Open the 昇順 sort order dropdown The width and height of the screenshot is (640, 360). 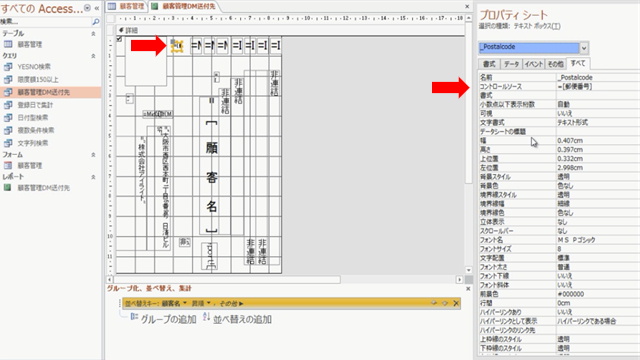[201, 303]
